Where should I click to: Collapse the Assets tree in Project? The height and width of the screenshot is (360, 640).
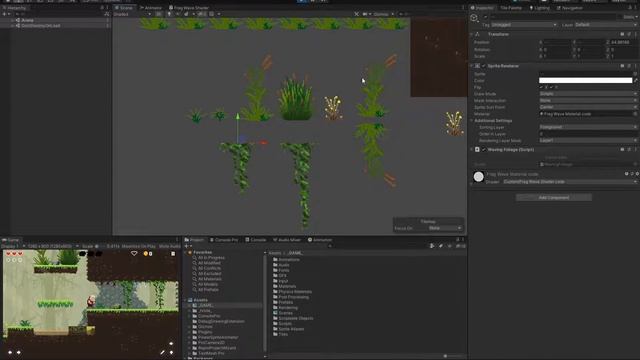(x=184, y=300)
